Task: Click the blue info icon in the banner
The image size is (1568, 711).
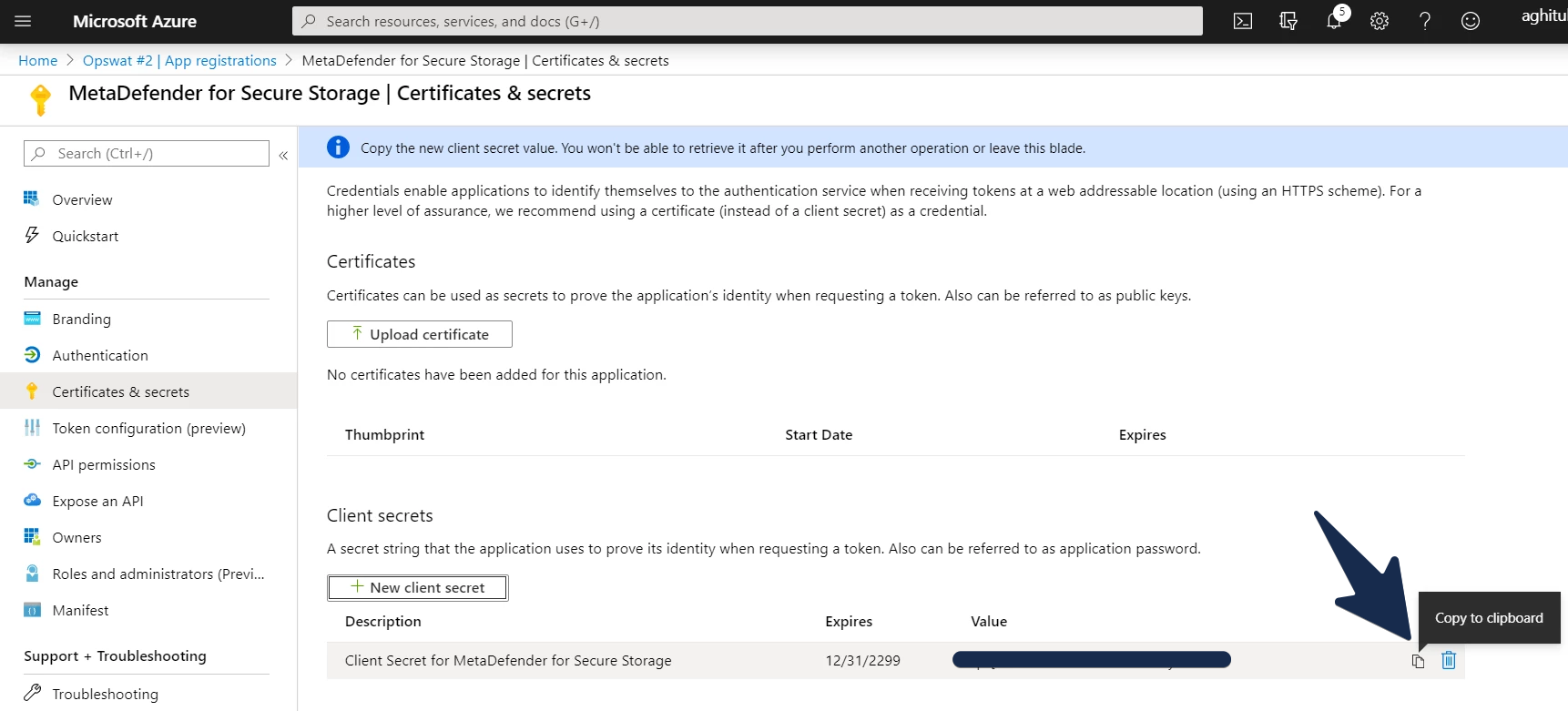Action: (338, 147)
